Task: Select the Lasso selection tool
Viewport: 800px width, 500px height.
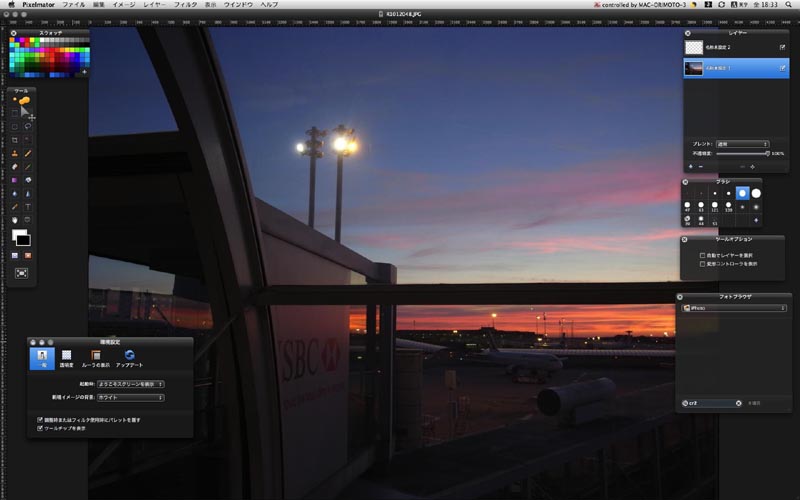Action: click(x=28, y=126)
